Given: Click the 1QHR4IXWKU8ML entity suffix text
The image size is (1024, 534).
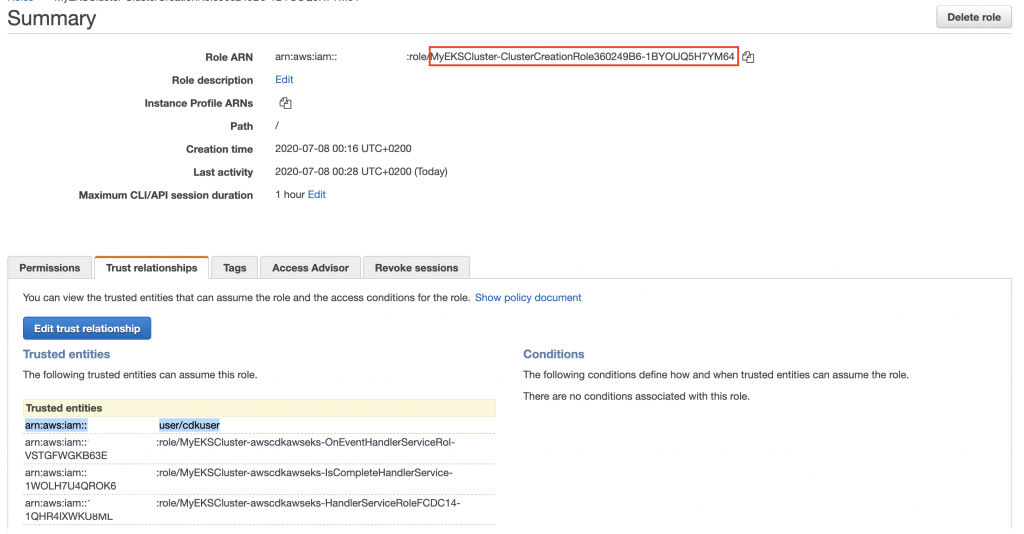Looking at the screenshot, I should pos(69,516).
